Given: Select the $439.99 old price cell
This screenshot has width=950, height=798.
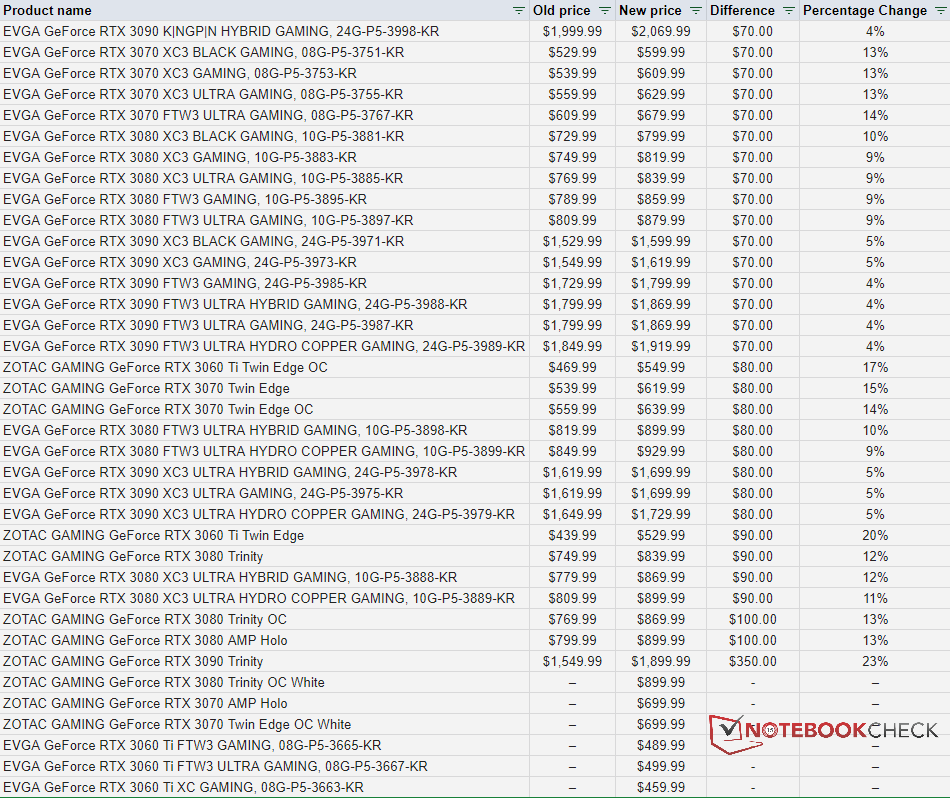Looking at the screenshot, I should [x=574, y=535].
